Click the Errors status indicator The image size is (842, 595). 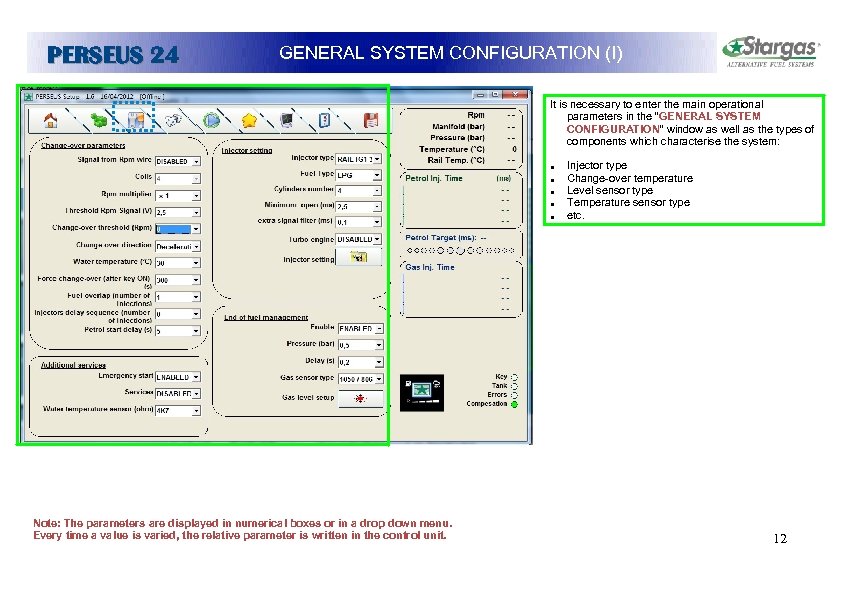click(514, 395)
